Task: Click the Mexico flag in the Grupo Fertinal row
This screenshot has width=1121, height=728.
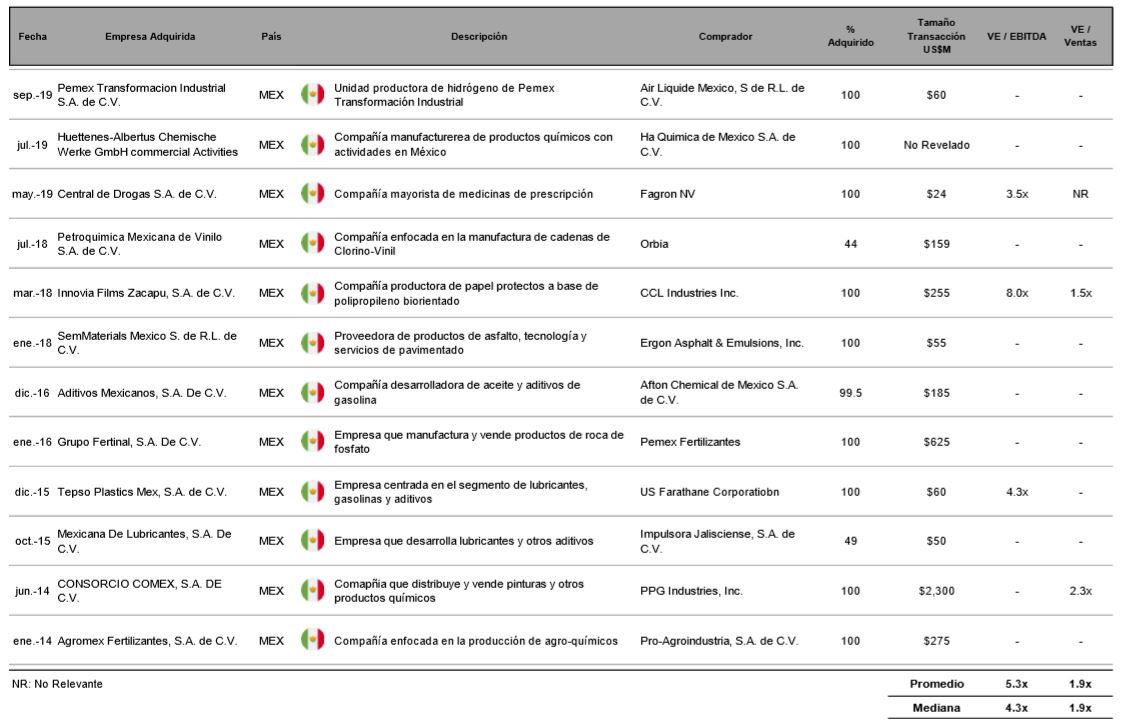Action: [312, 441]
